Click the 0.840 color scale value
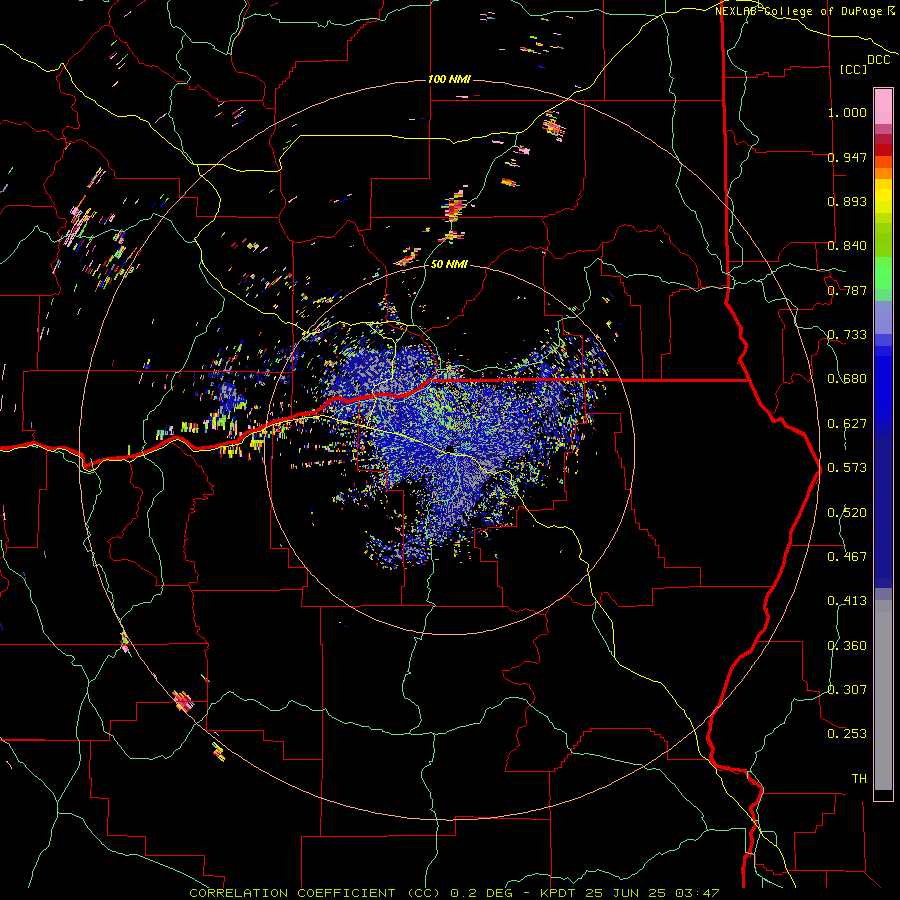 pos(847,246)
